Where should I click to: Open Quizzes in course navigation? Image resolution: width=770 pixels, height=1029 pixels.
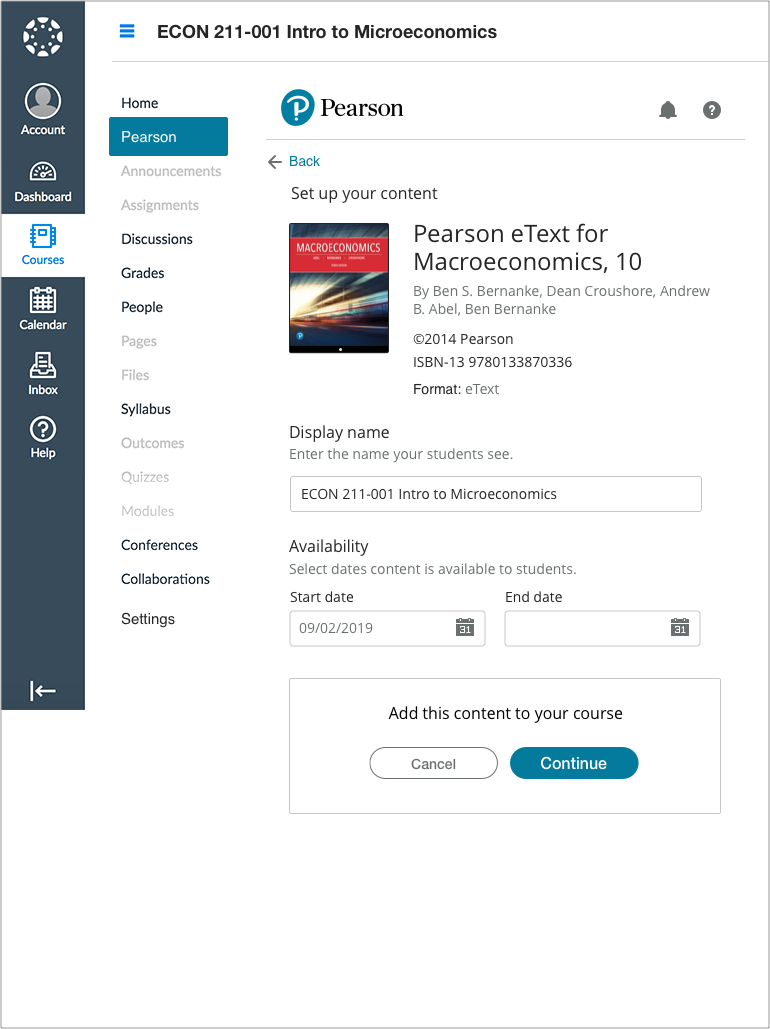point(145,477)
